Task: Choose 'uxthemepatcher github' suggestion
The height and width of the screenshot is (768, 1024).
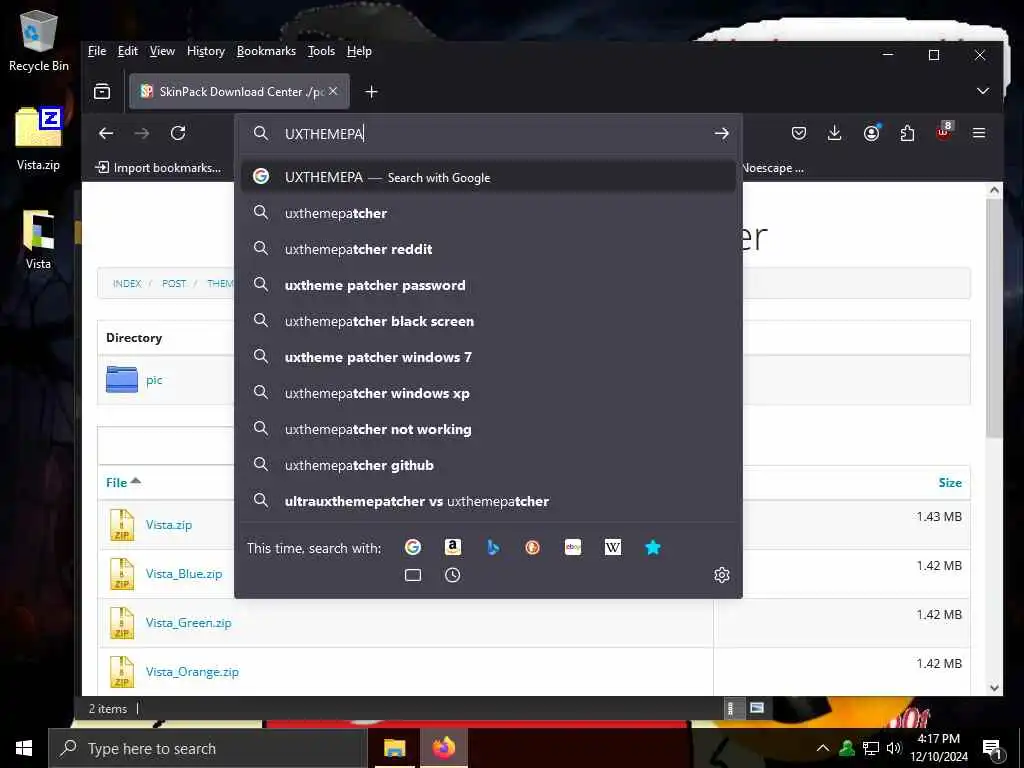Action: (x=488, y=465)
